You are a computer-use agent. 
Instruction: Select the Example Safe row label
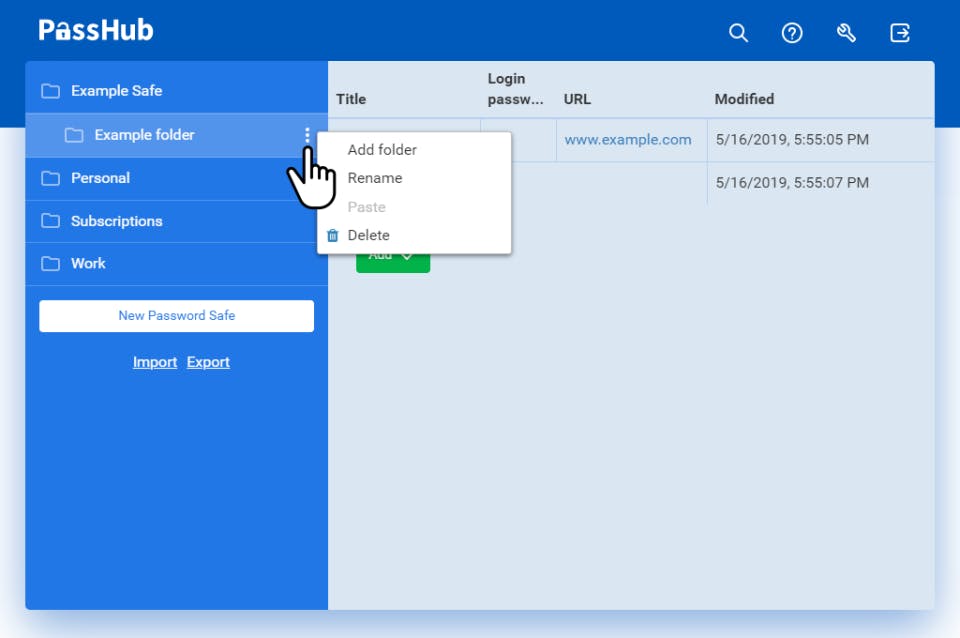116,91
